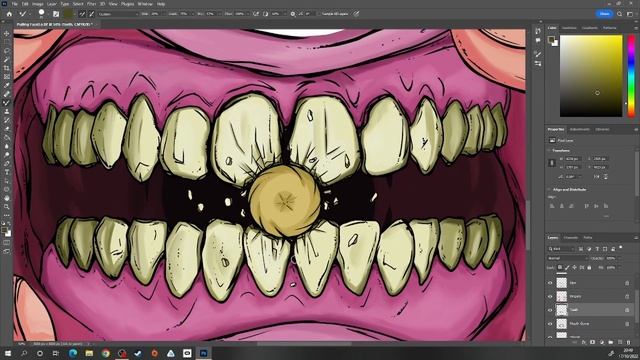
Task: Select the Zoom tool
Action: [x=7, y=207]
